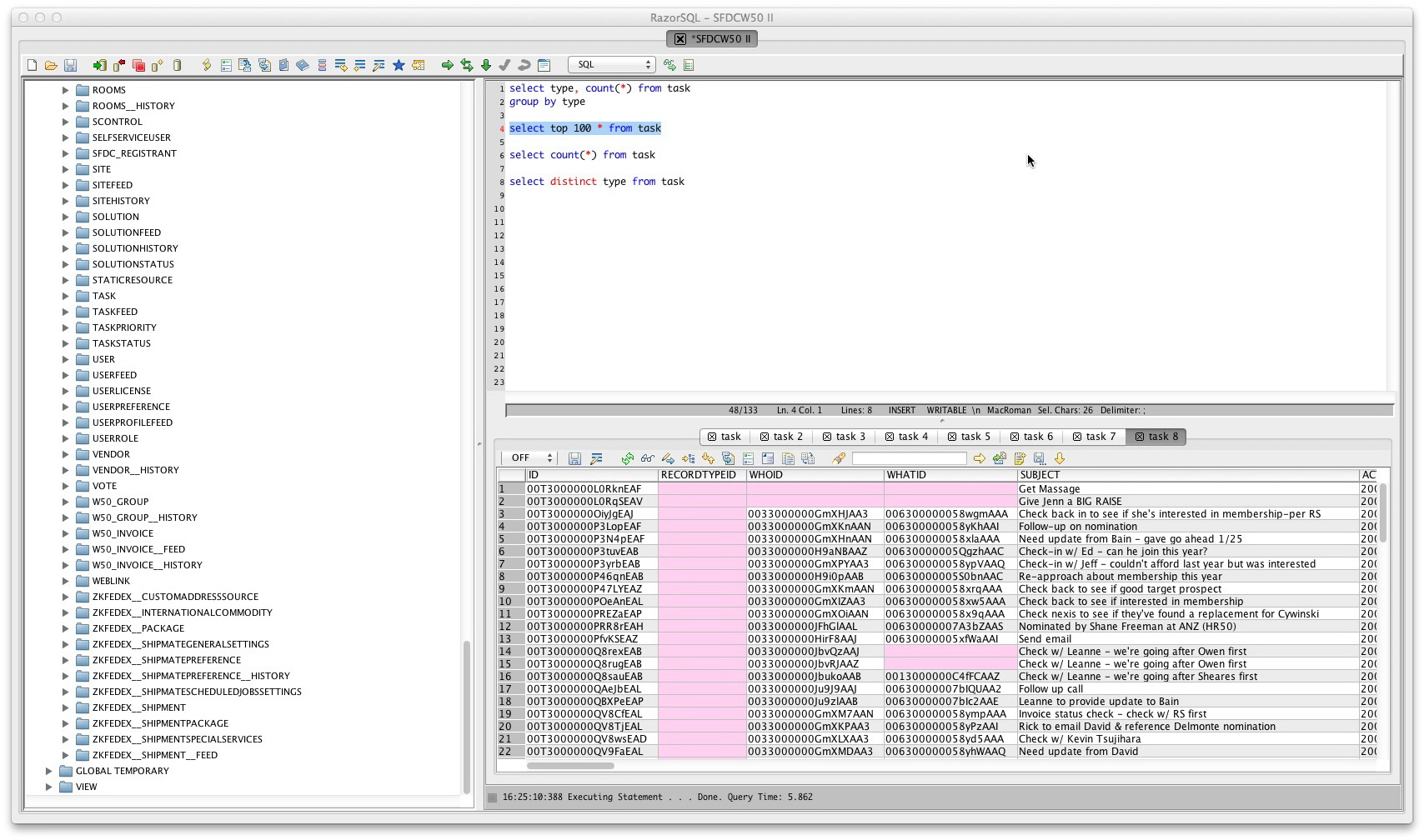The height and width of the screenshot is (840, 1424).
Task: Close the task 5 results tab
Action: tap(952, 437)
